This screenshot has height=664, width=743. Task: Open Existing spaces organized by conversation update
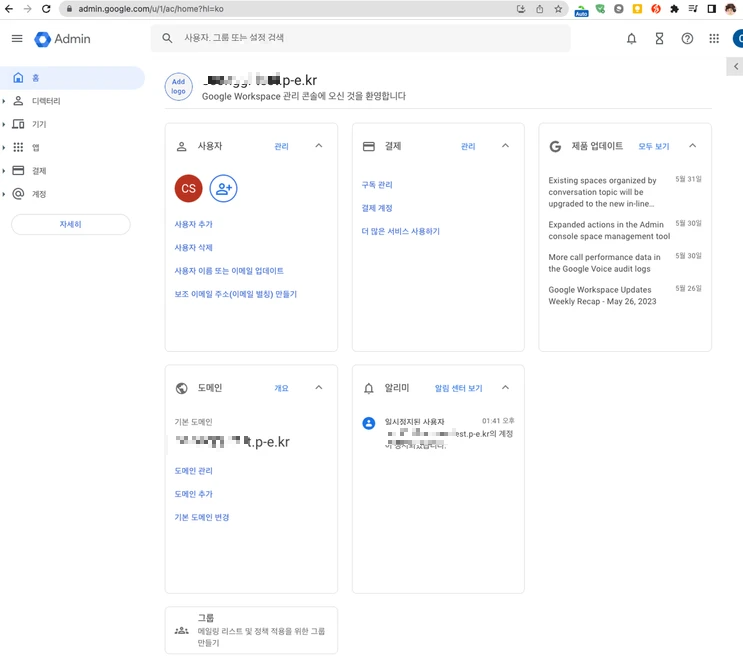[x=602, y=192]
